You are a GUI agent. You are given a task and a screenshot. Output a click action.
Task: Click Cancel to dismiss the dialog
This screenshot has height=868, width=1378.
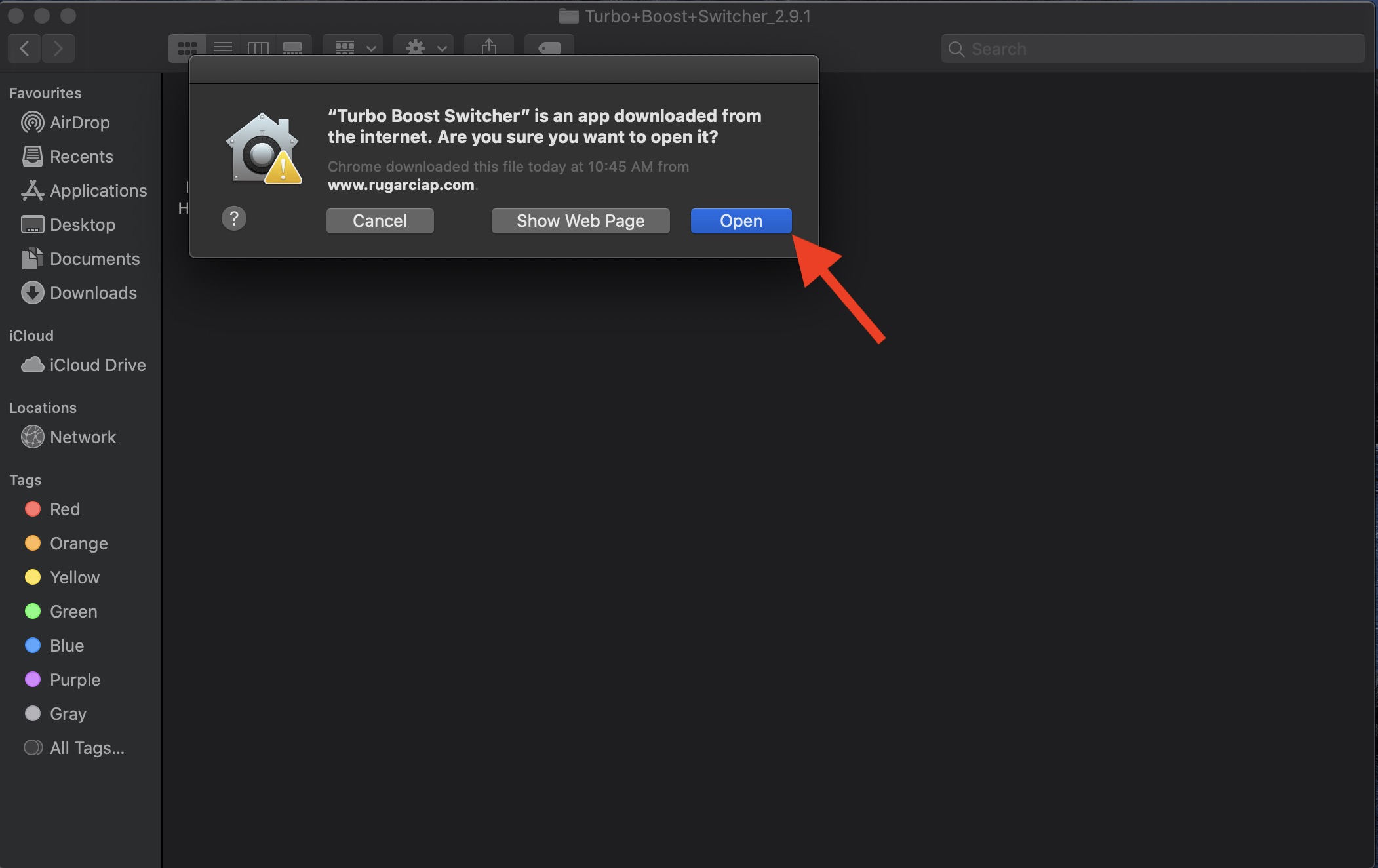pyautogui.click(x=380, y=220)
